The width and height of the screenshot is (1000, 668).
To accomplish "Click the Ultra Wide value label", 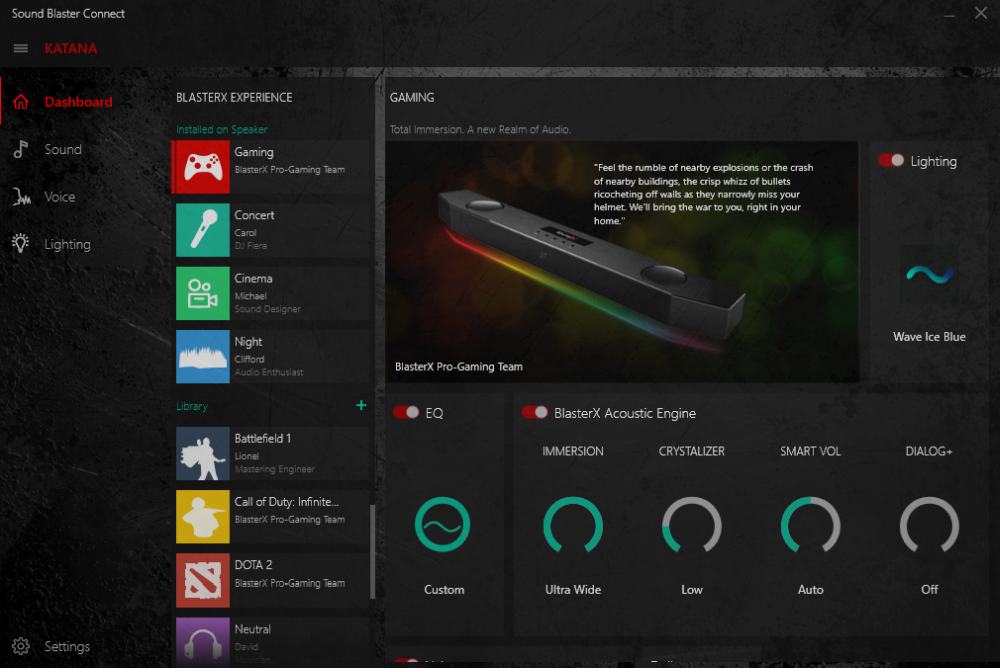I will 573,590.
